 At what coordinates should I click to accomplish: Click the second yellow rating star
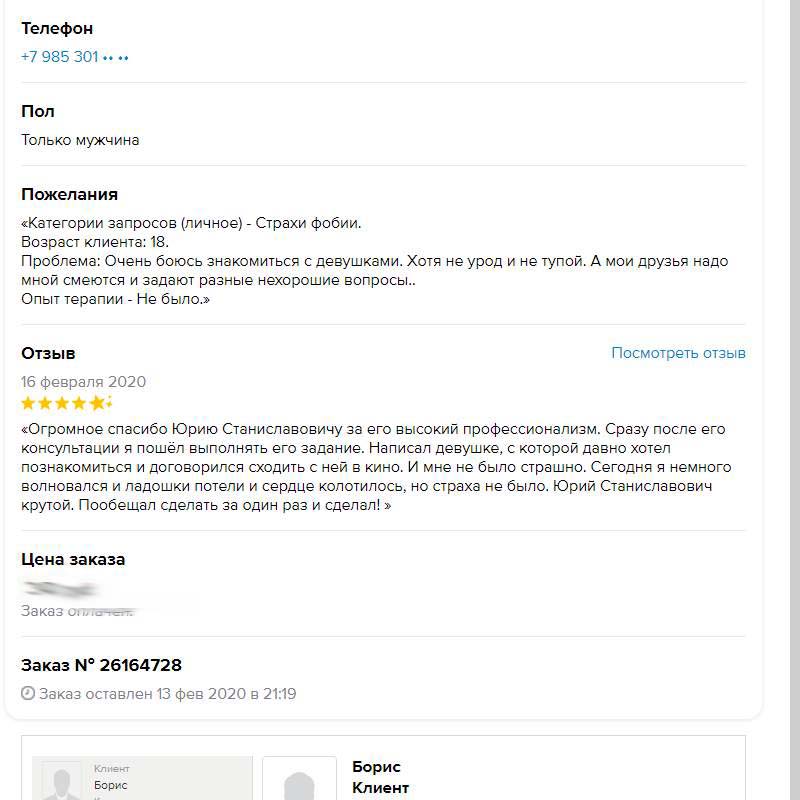[x=46, y=404]
